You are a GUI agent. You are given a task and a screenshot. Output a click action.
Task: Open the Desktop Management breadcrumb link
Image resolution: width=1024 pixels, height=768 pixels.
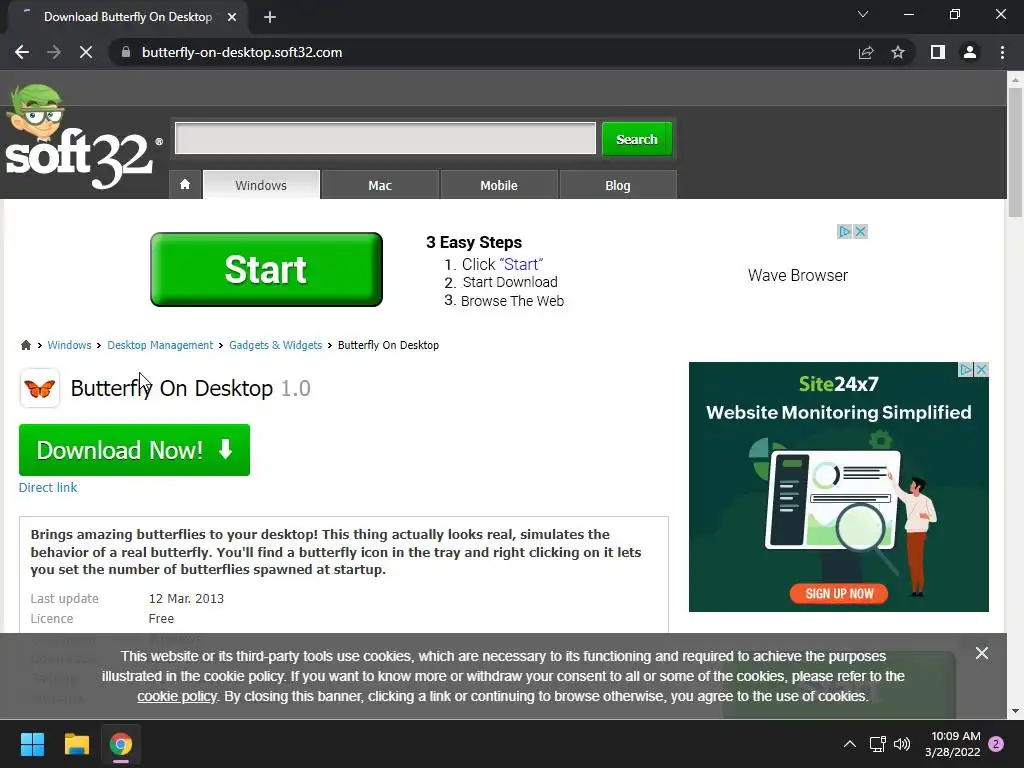click(160, 345)
